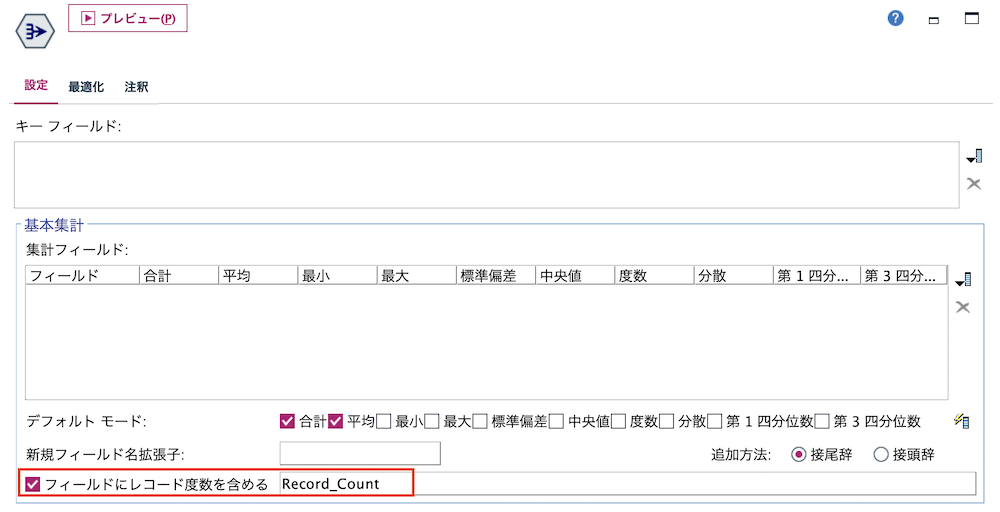Open field picker for 集計フィールド table
Image resolution: width=1000 pixels, height=512 pixels.
963,279
